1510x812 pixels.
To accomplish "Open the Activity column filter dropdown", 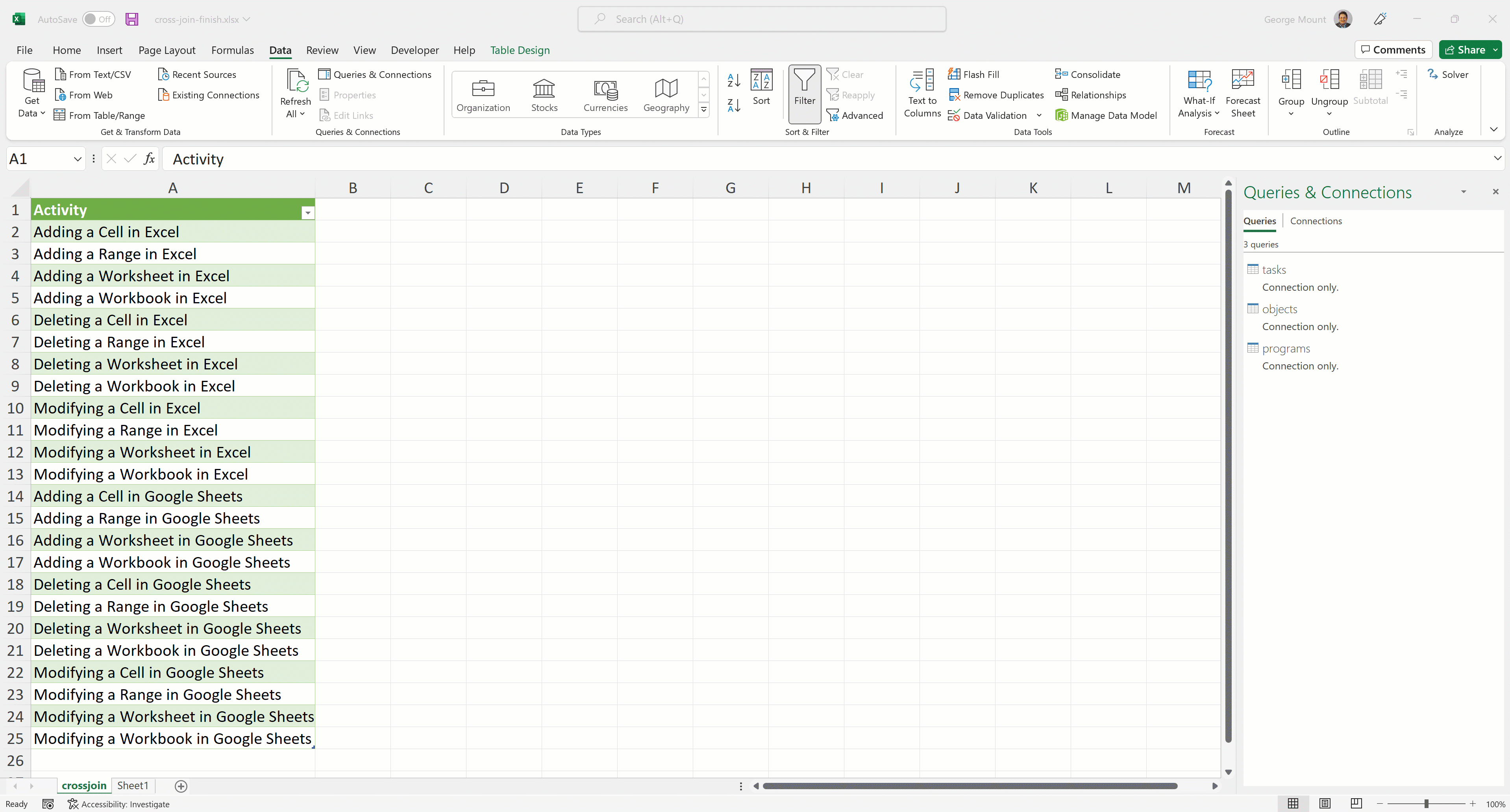I will click(307, 213).
